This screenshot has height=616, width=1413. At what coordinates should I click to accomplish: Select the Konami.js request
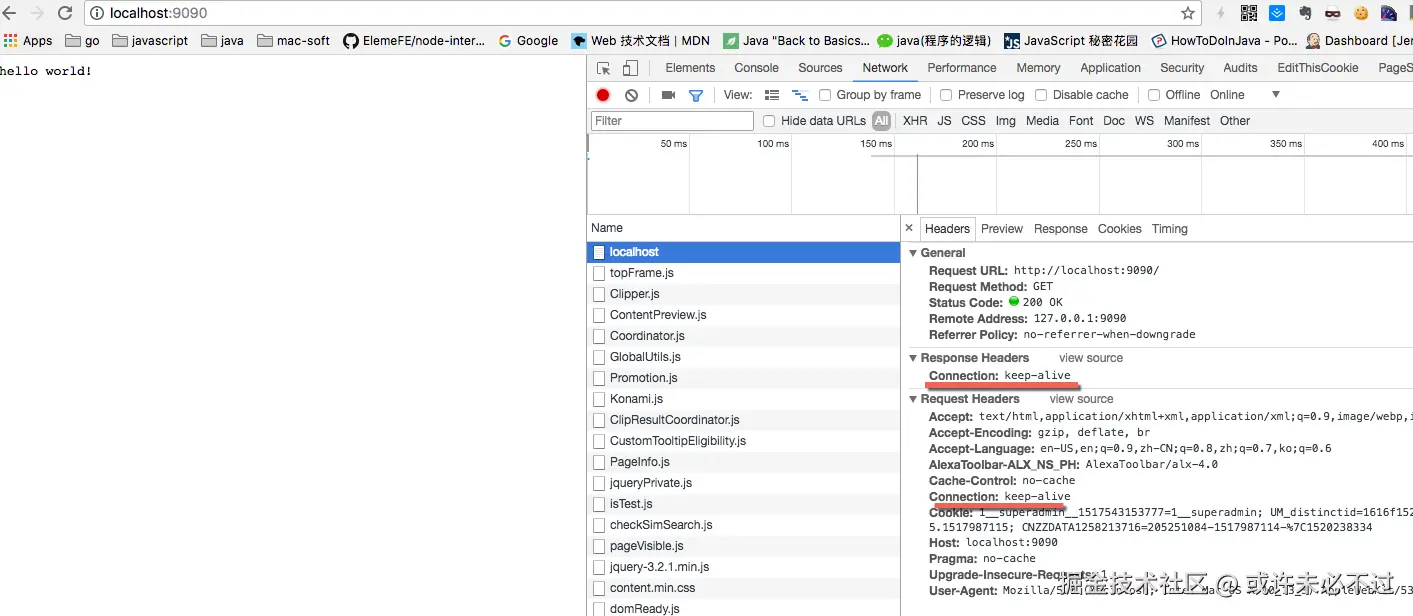(x=743, y=399)
